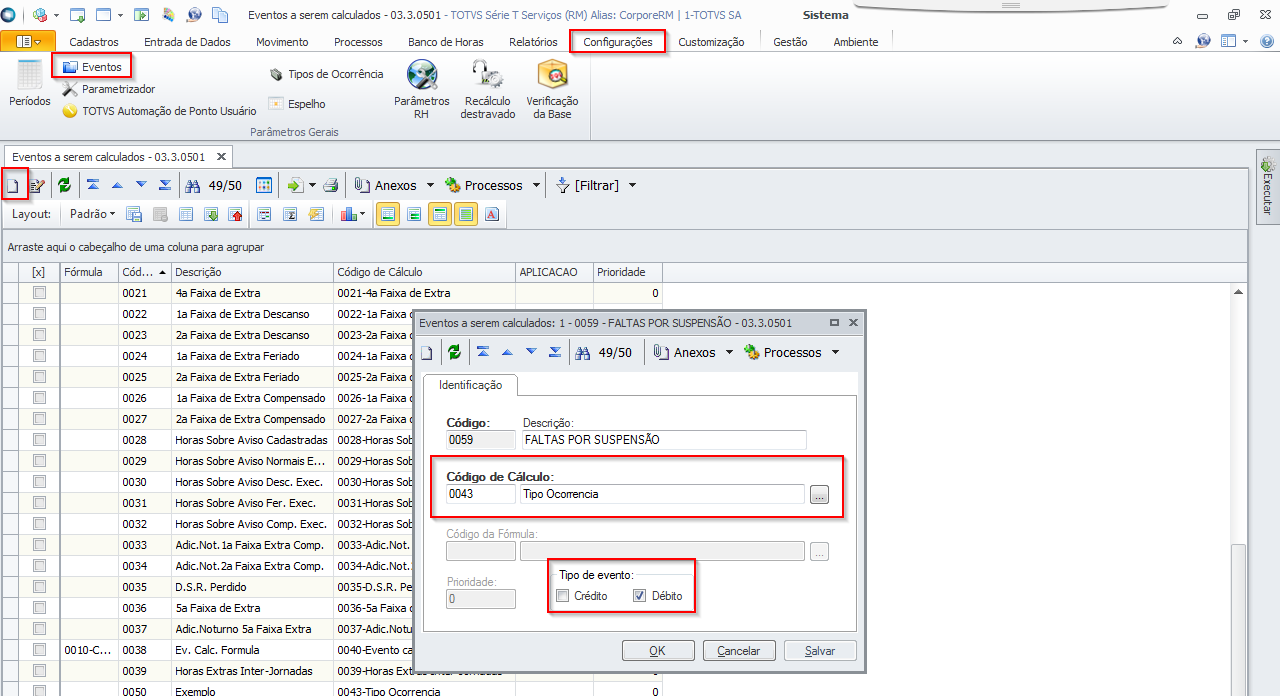Tick checkbox for row 0028
Screen dimensions: 1280x696
(x=39, y=440)
